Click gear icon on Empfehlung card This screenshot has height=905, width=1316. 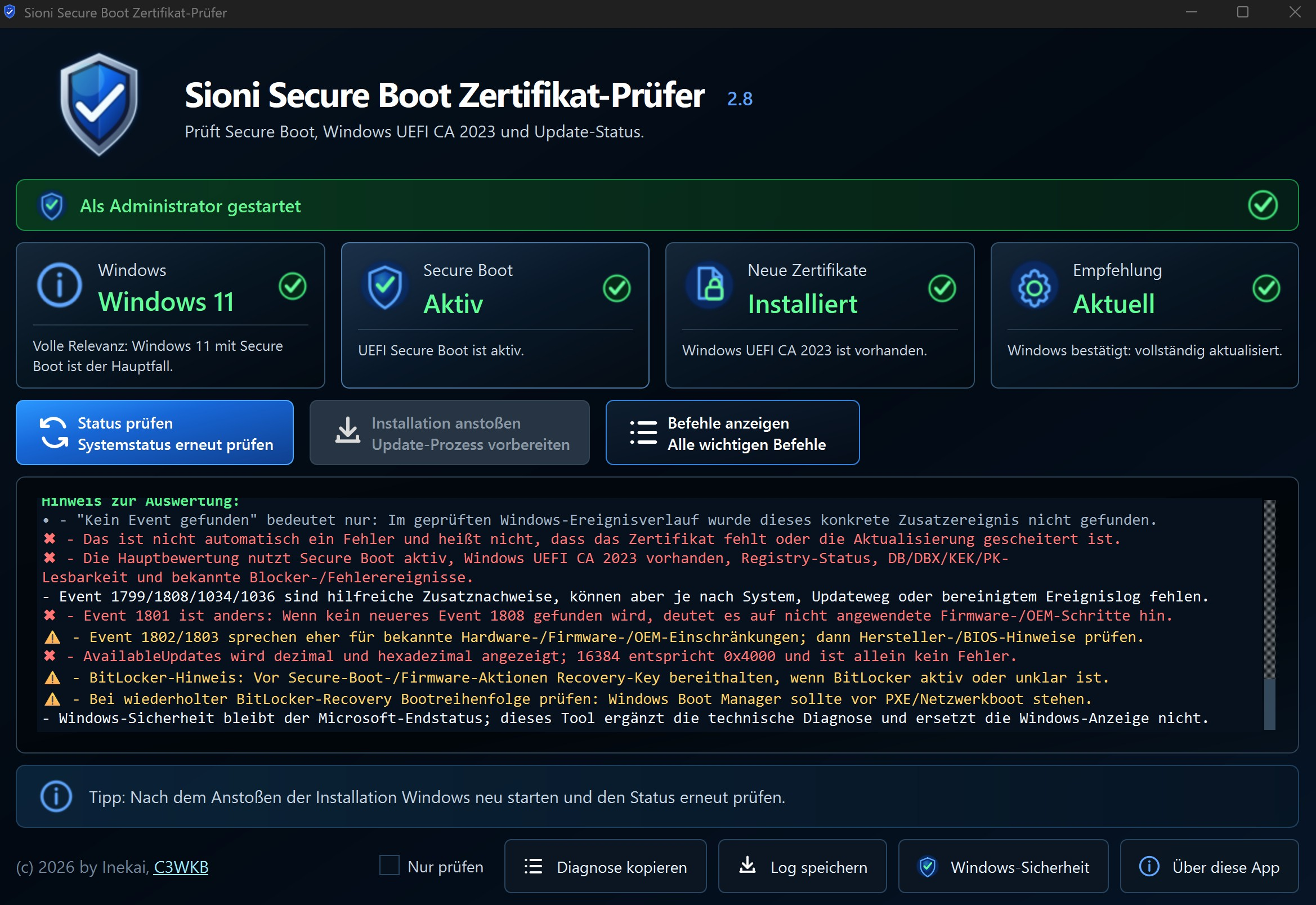(x=1035, y=289)
